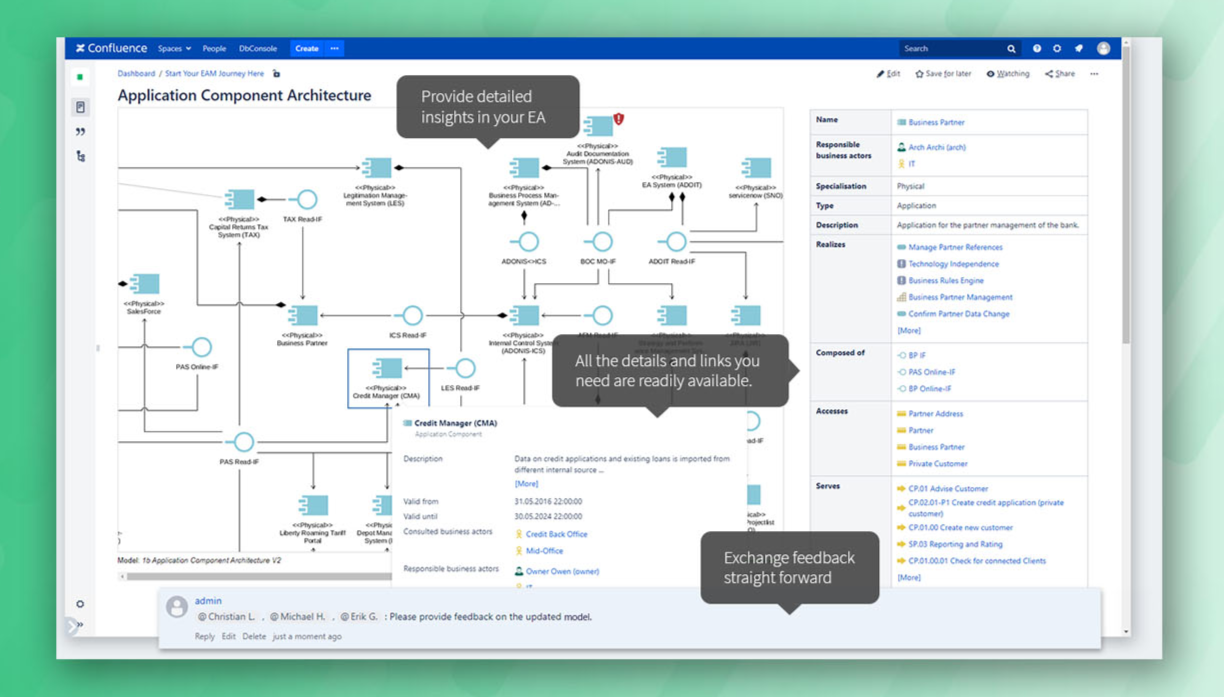Delete the admin comment
The height and width of the screenshot is (697, 1224).
pos(254,636)
